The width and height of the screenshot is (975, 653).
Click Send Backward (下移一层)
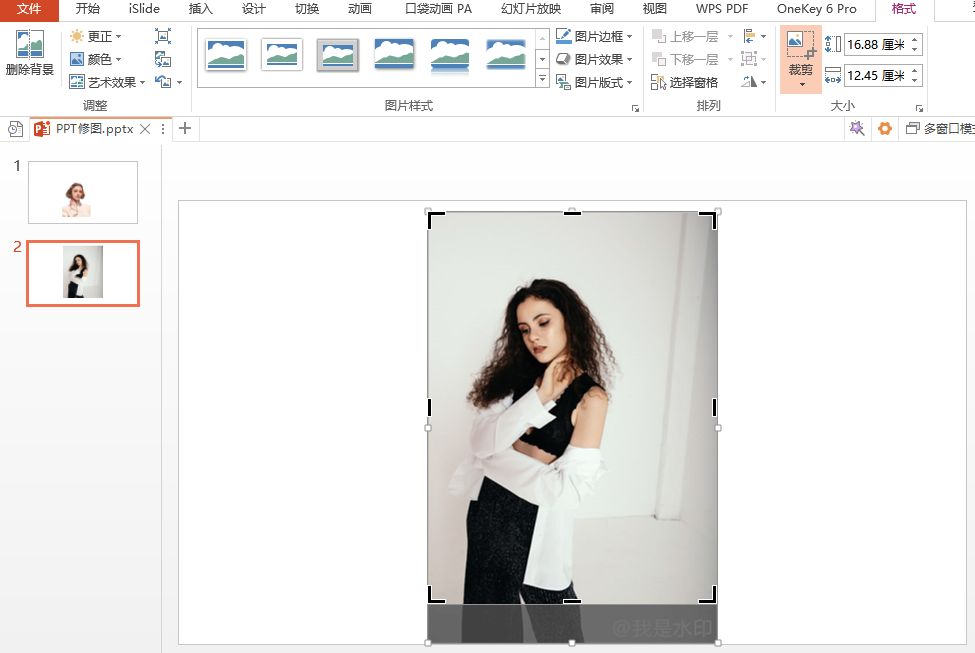pos(685,59)
